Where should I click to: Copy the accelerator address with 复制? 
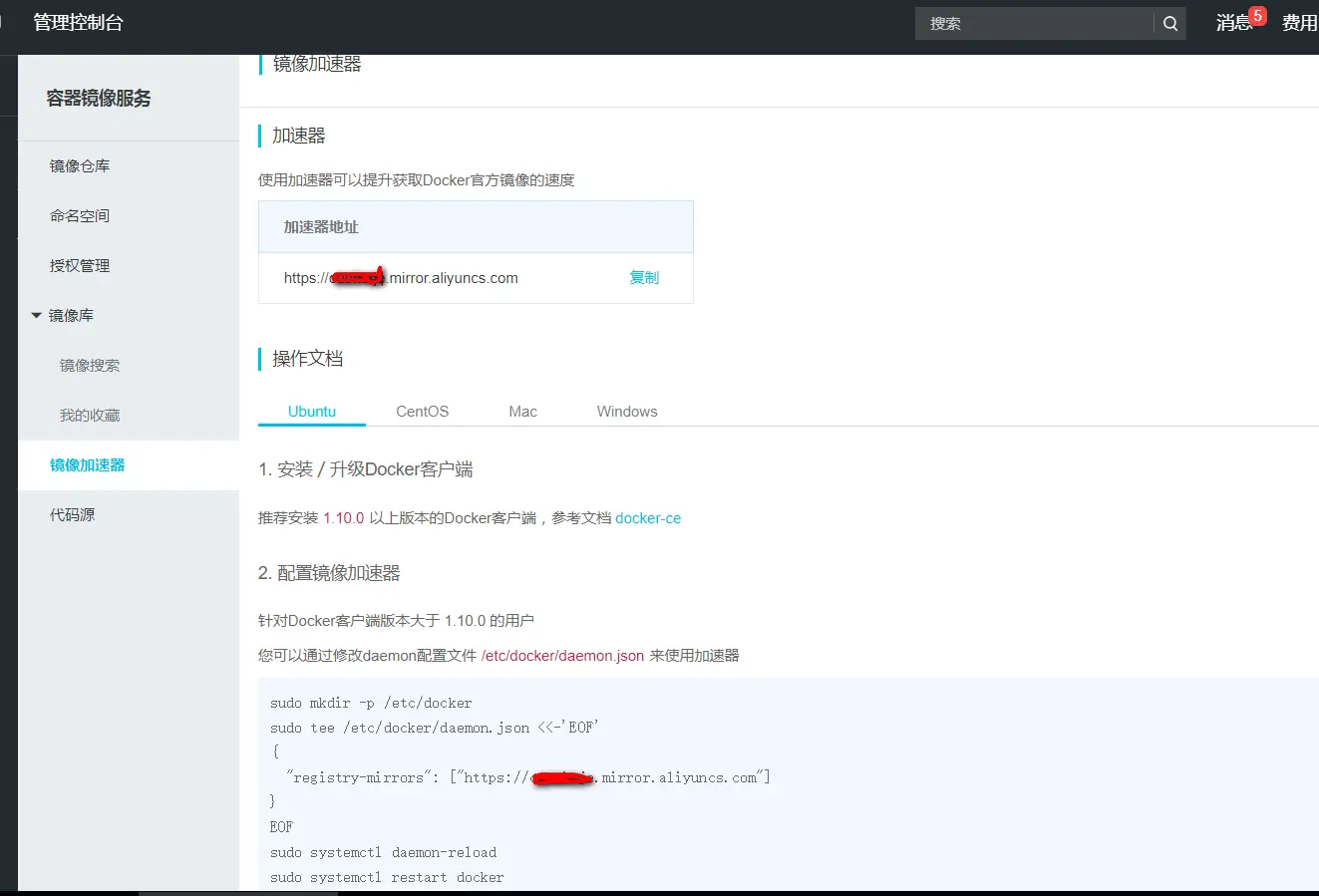pyautogui.click(x=644, y=277)
